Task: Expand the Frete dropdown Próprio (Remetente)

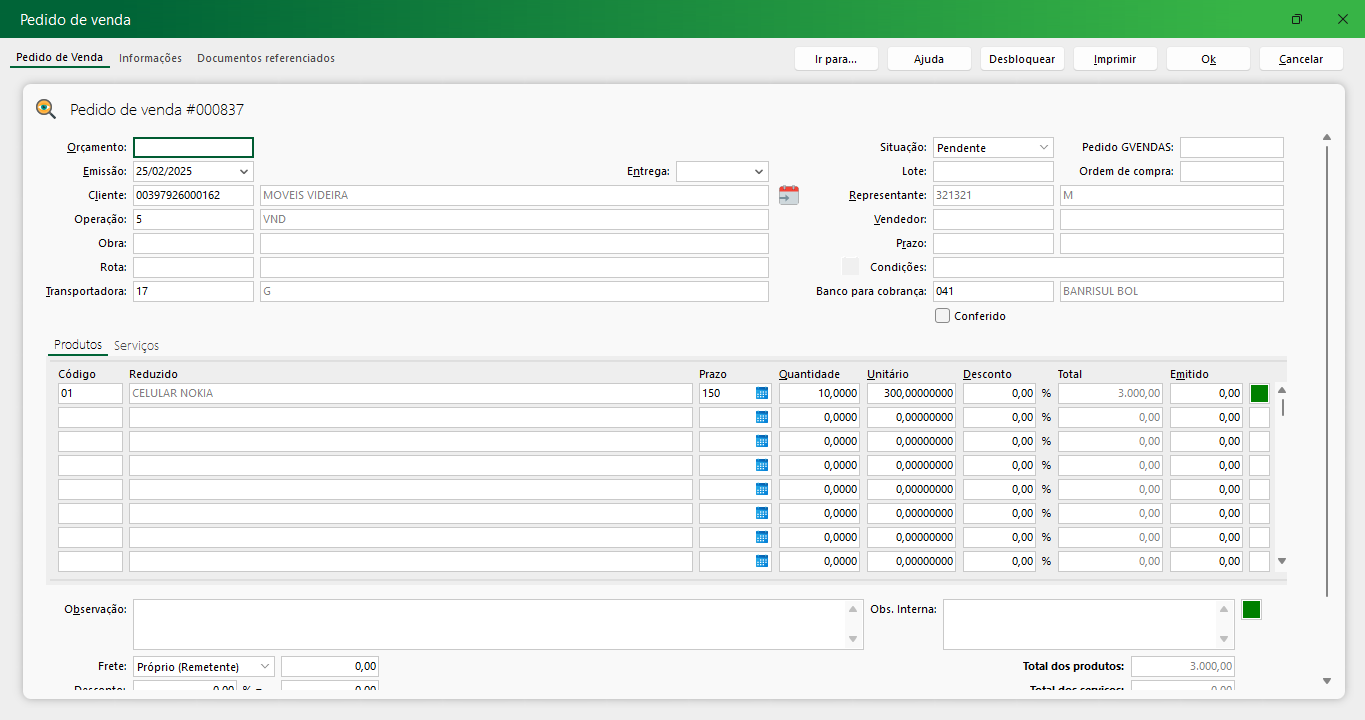Action: (x=265, y=667)
